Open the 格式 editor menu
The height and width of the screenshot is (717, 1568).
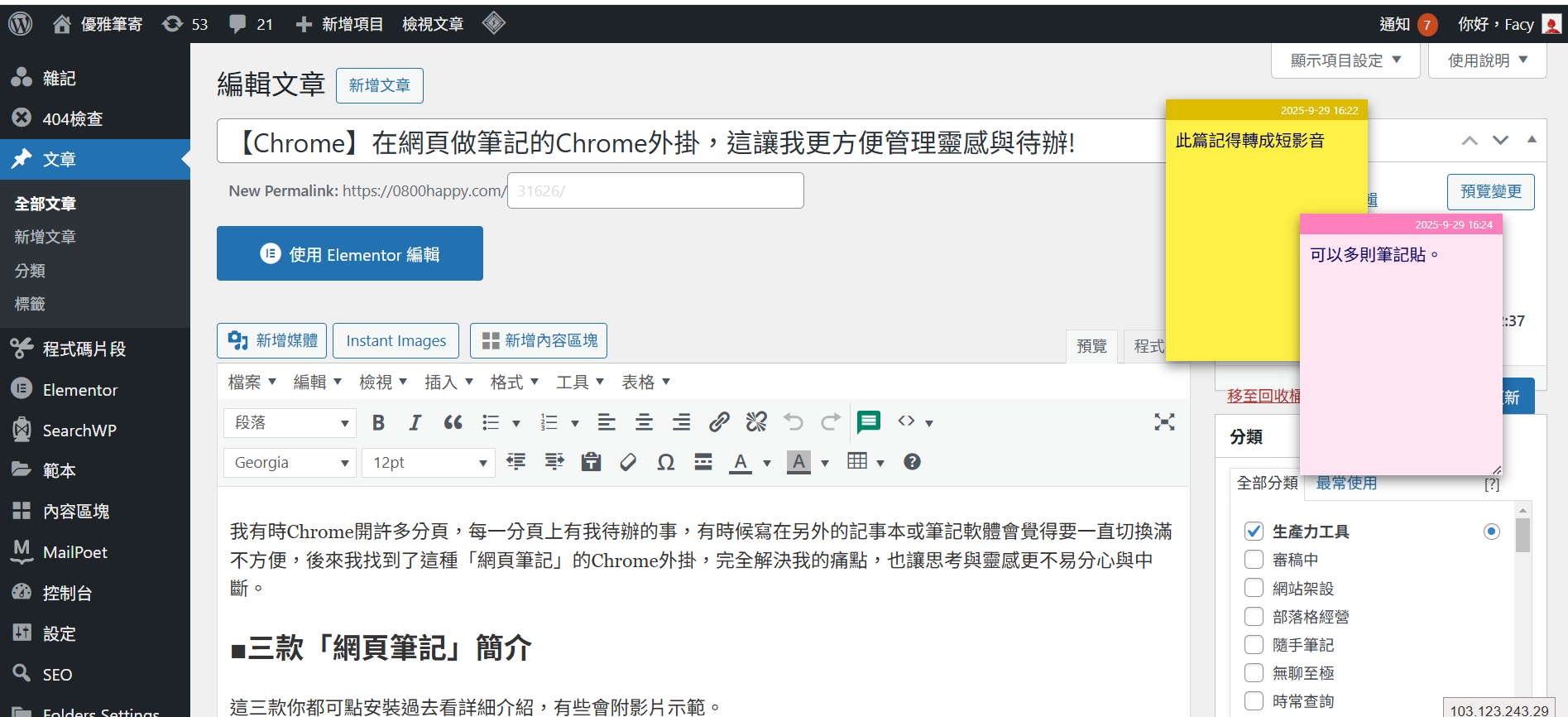pos(514,382)
